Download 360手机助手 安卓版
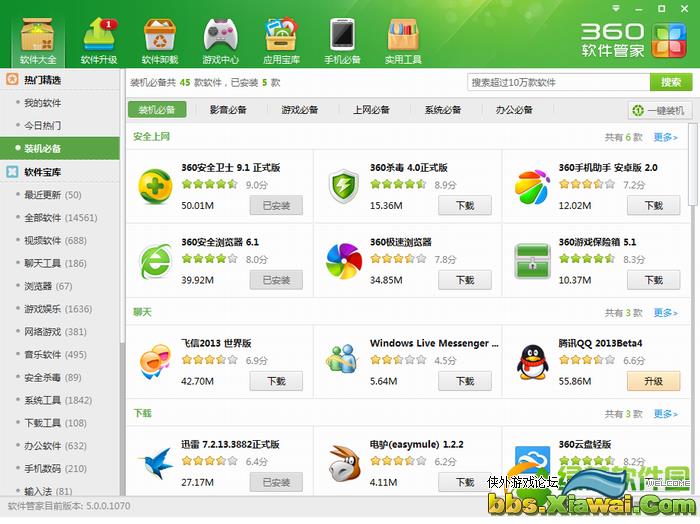Viewport: 700px width, 524px height. tap(654, 205)
